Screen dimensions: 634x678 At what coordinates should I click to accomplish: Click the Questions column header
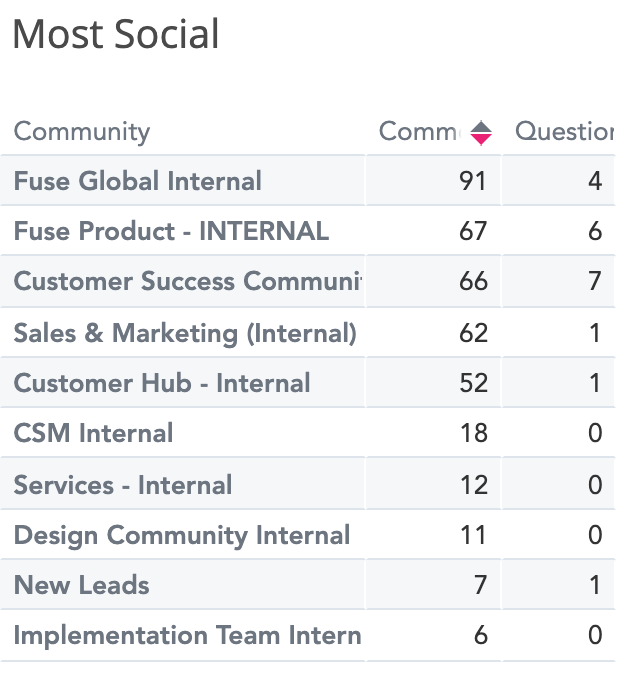point(563,131)
